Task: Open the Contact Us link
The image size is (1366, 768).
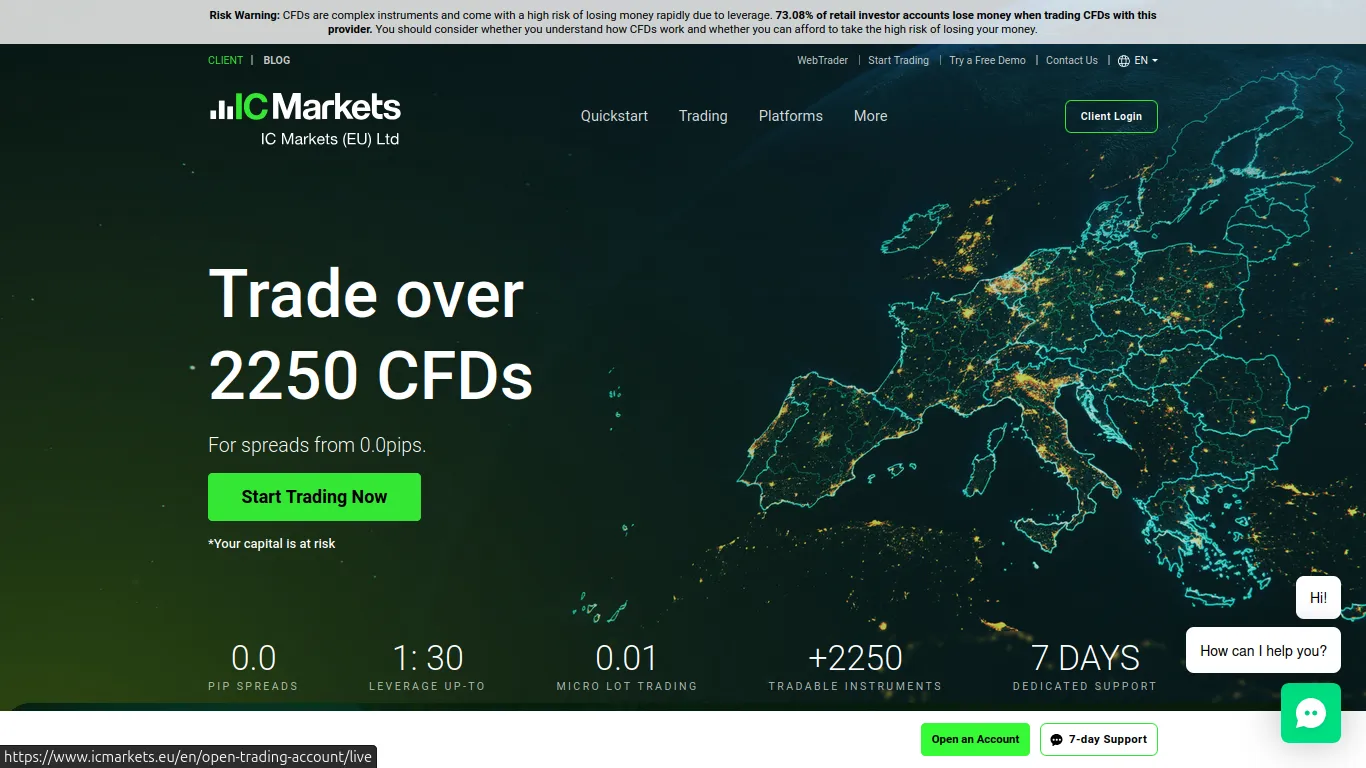Action: (1072, 60)
